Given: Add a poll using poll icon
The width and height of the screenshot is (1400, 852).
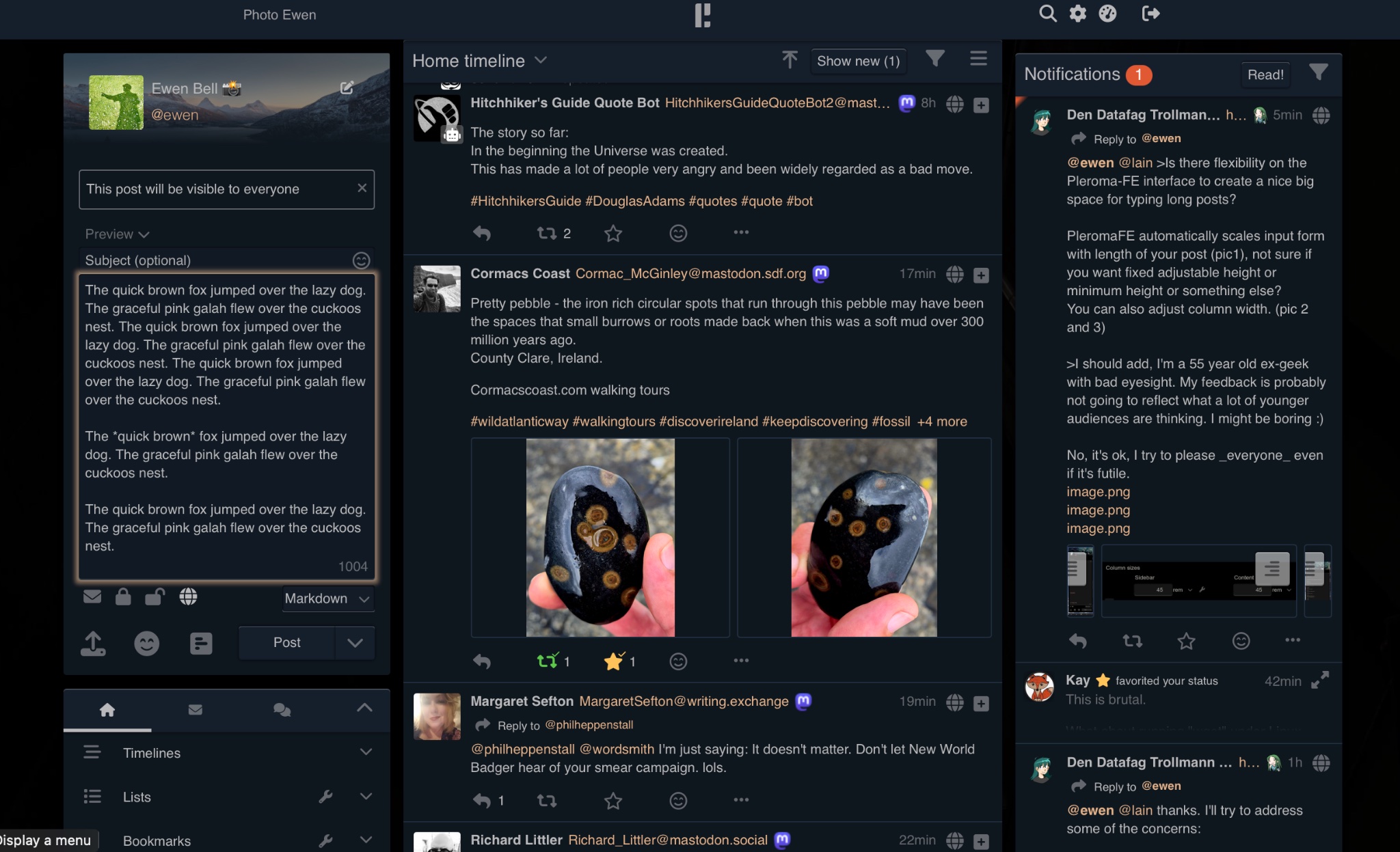Looking at the screenshot, I should [200, 643].
